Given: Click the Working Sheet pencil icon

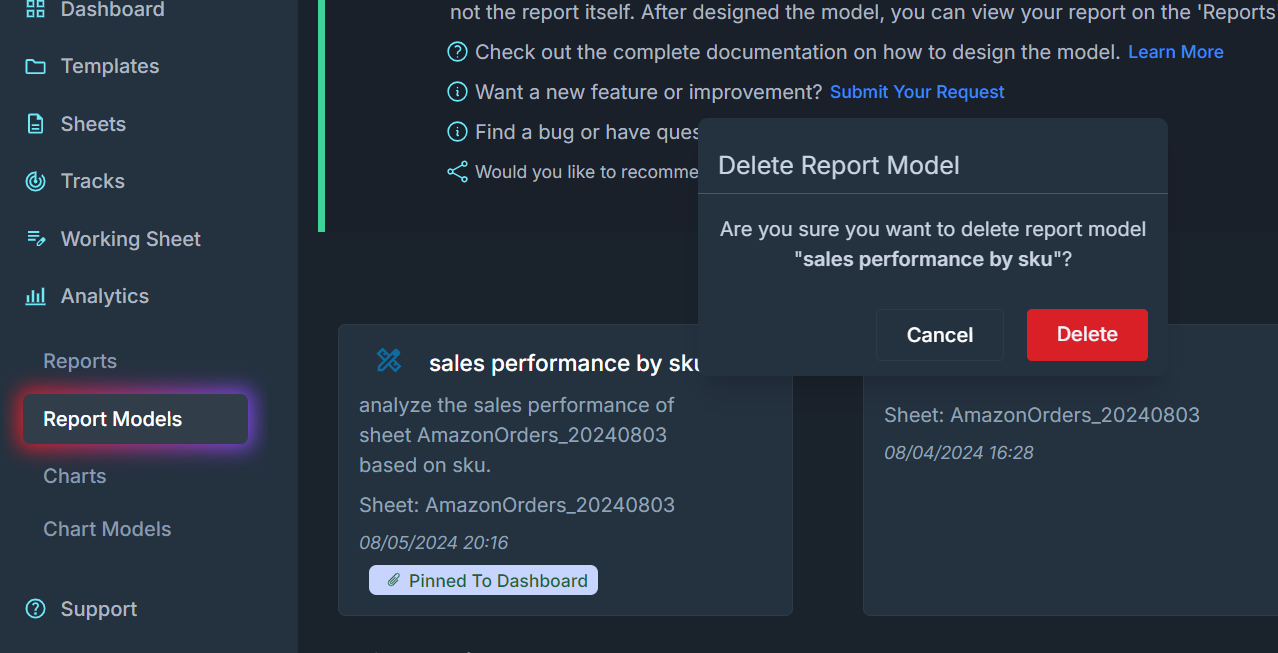Looking at the screenshot, I should click(x=35, y=239).
